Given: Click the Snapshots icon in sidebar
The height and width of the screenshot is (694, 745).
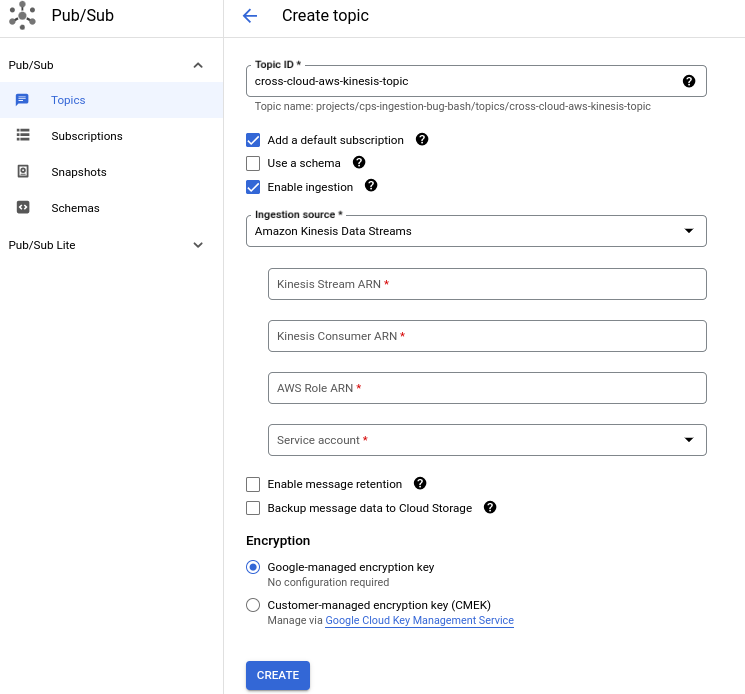Looking at the screenshot, I should pyautogui.click(x=23, y=171).
